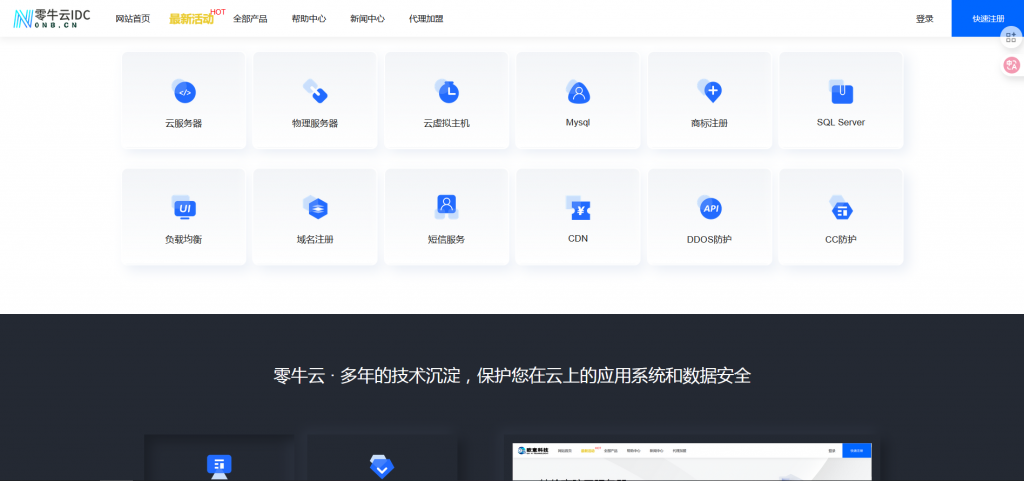
Task: Click the 物理服务器 physical server icon
Action: point(315,92)
